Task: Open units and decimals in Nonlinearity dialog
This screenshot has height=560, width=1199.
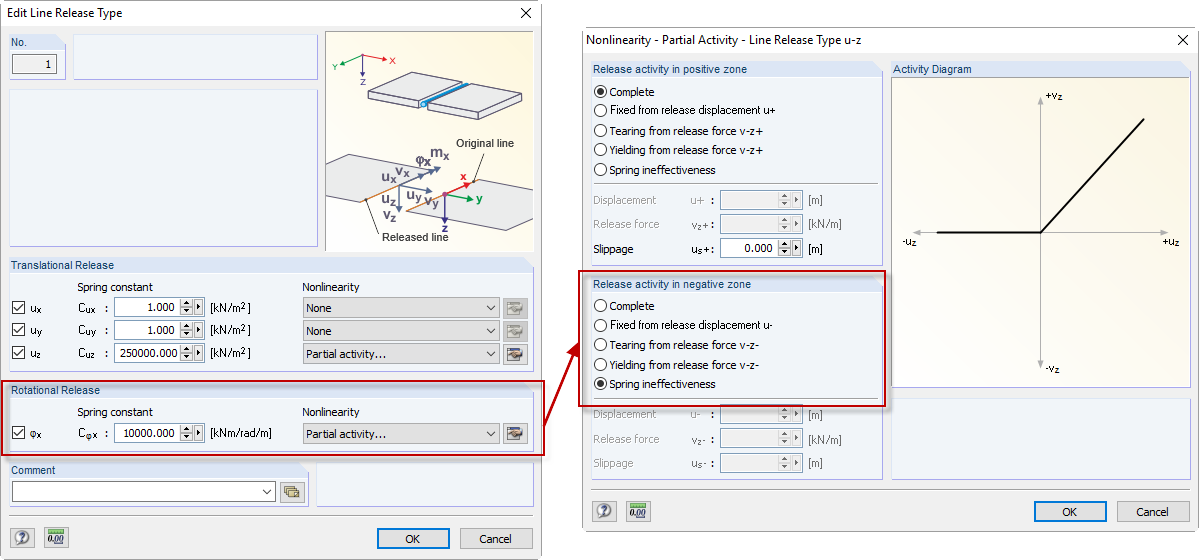Action: 638,512
